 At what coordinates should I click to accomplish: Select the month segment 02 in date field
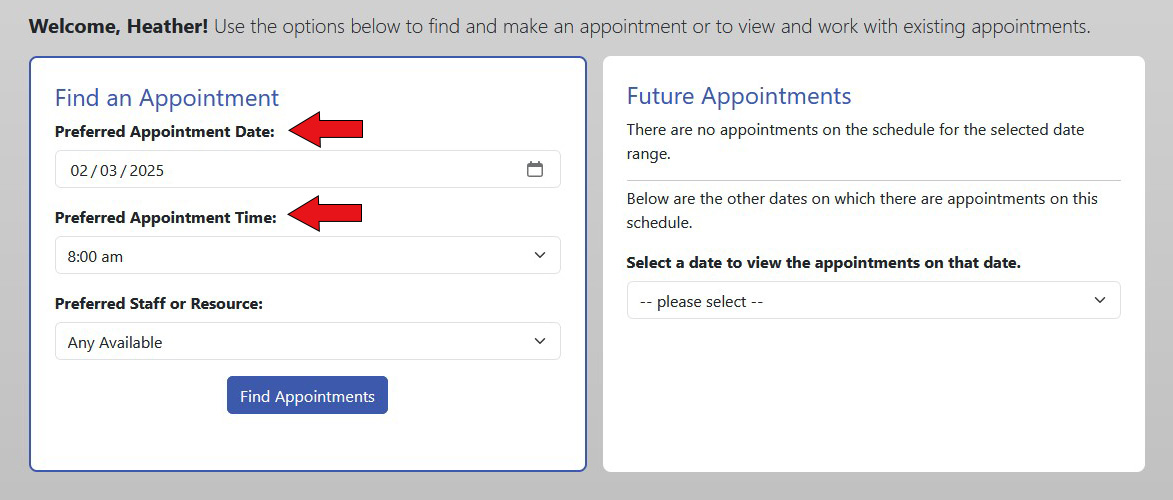point(79,171)
